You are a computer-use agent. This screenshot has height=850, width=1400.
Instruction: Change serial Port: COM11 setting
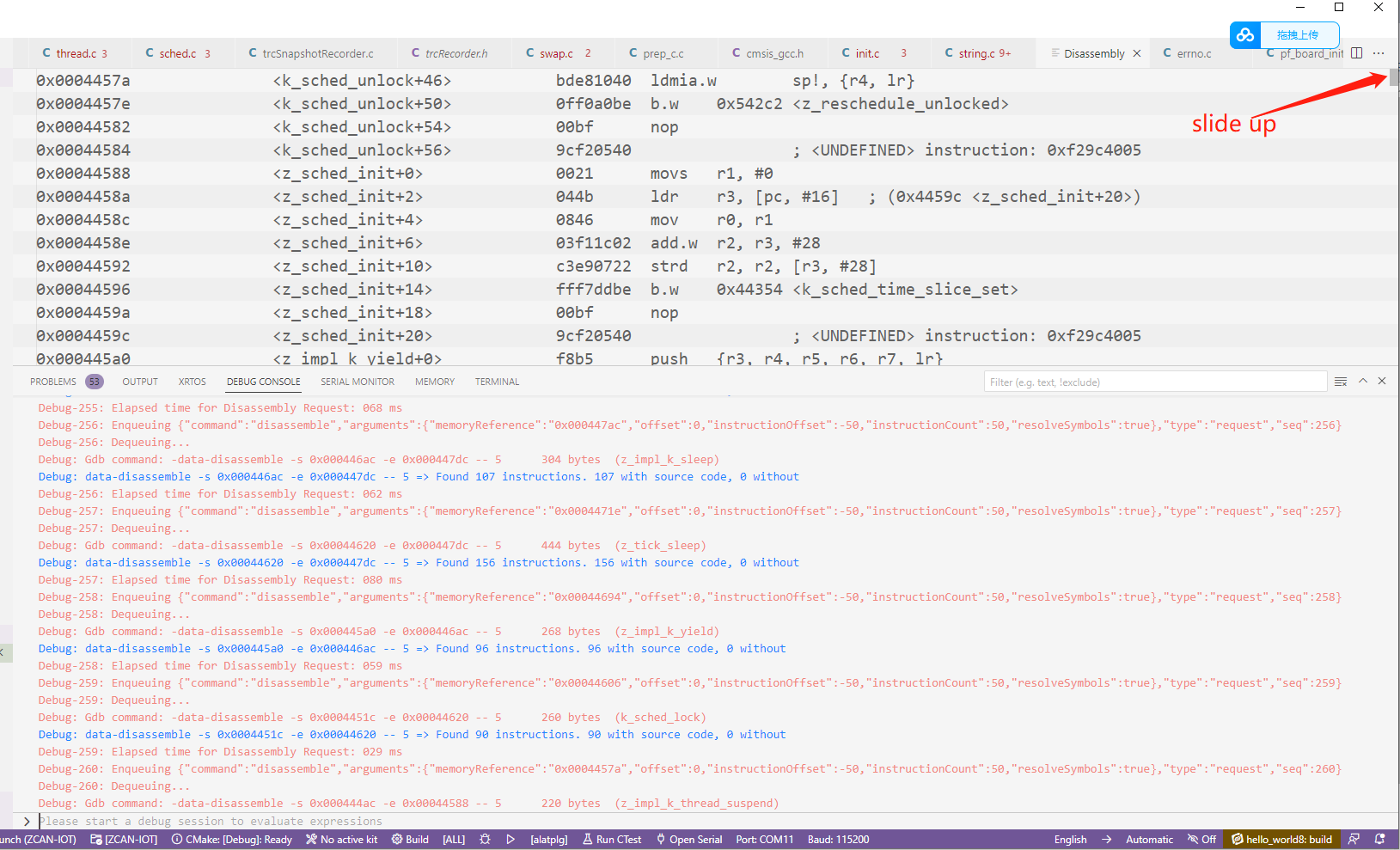[x=765, y=840]
